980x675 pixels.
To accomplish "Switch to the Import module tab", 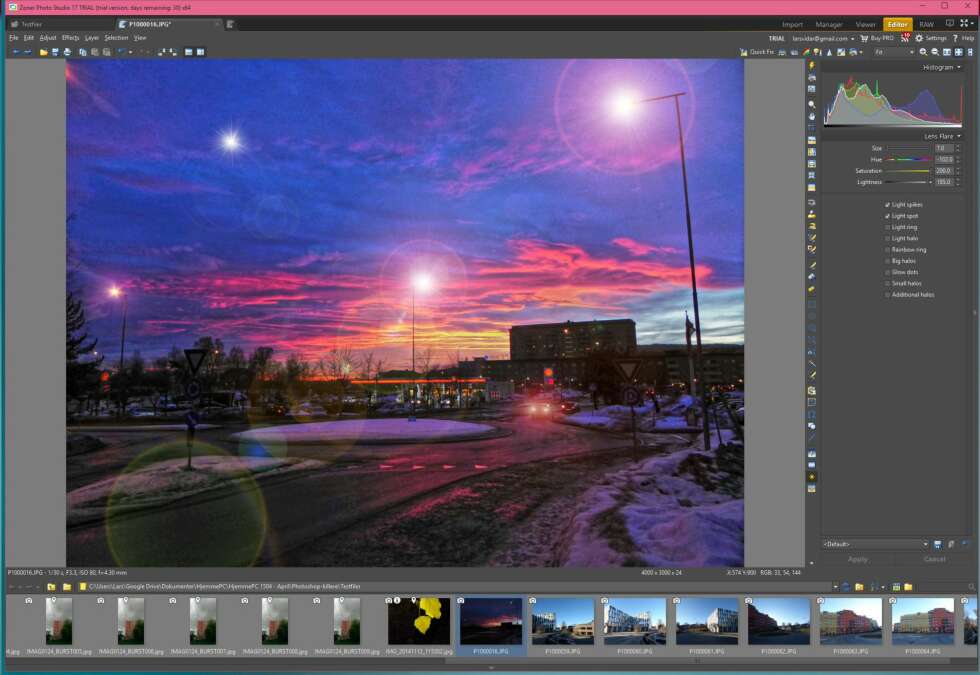I will 792,24.
